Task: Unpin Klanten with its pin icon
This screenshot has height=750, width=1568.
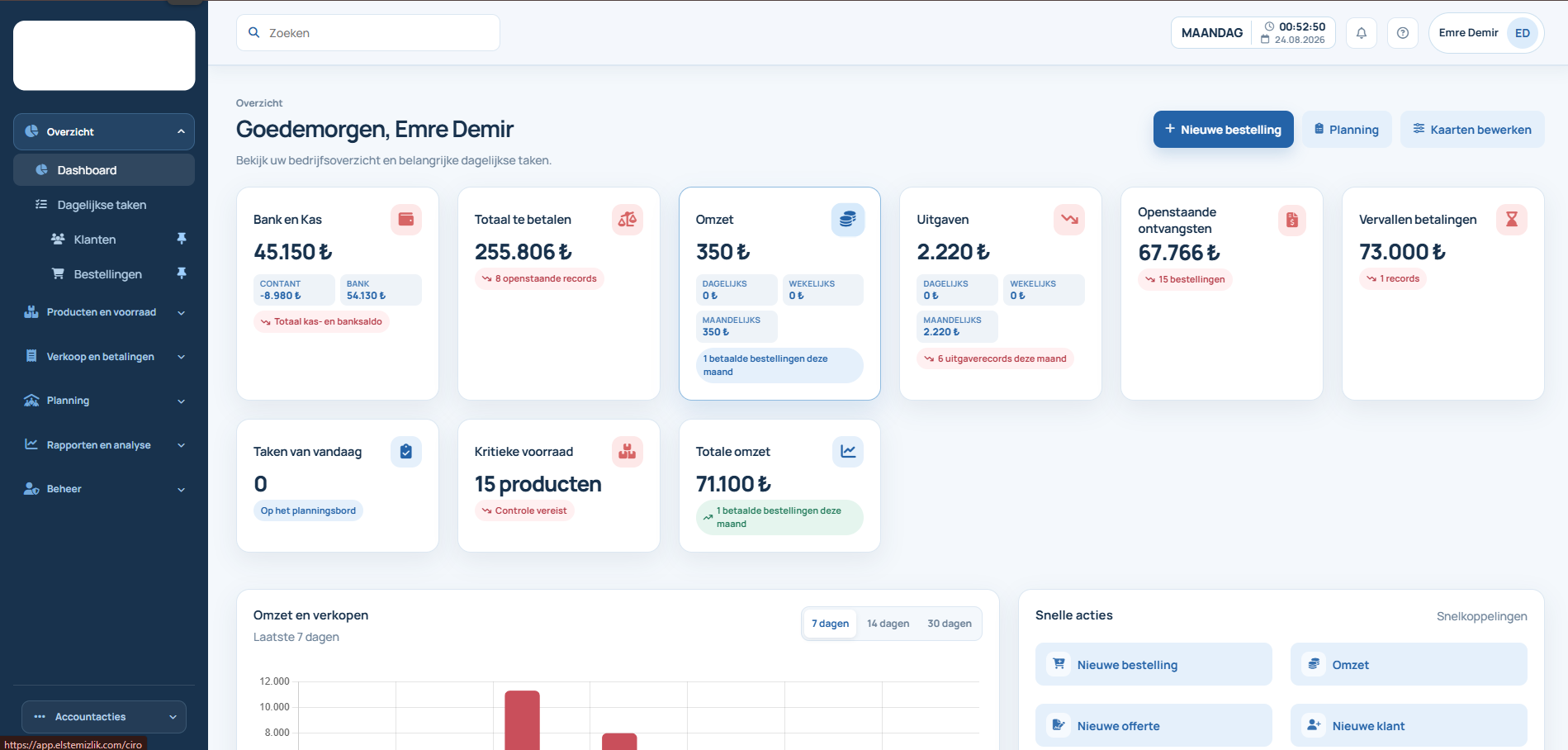Action: point(182,239)
